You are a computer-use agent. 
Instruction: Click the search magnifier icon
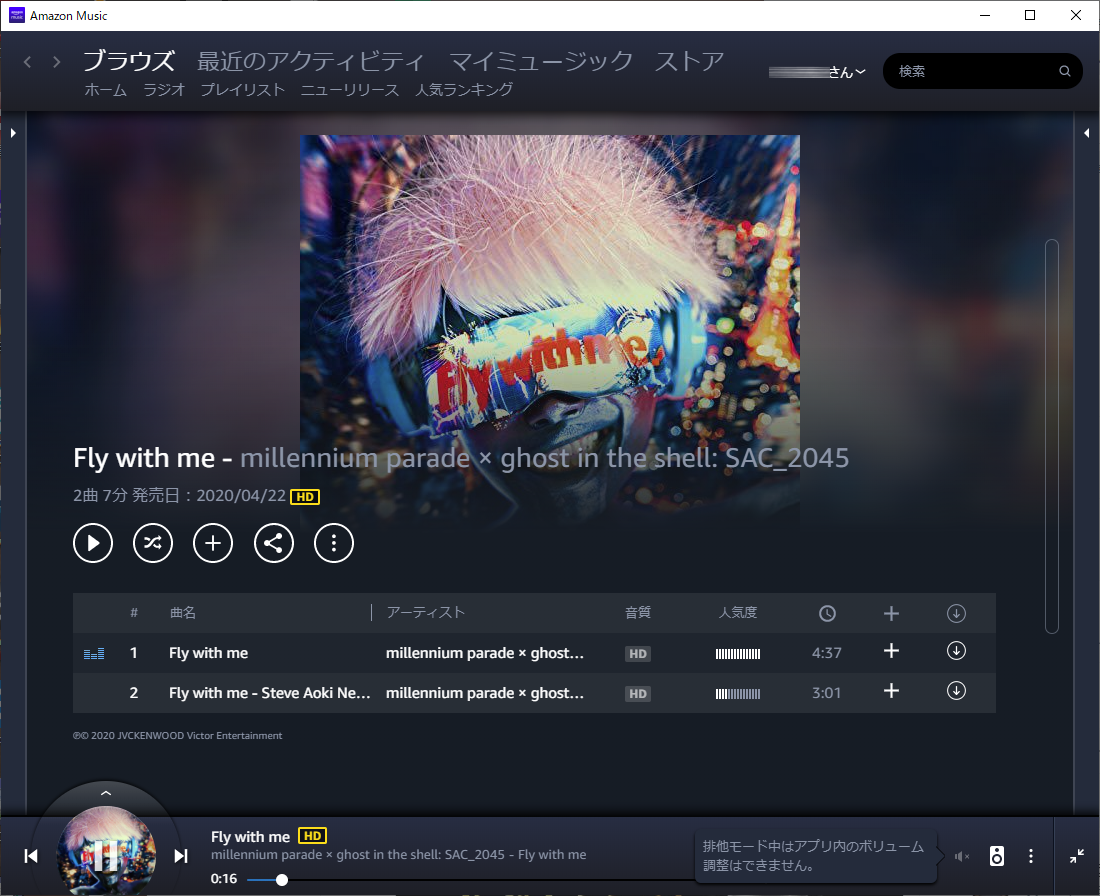tap(1064, 71)
